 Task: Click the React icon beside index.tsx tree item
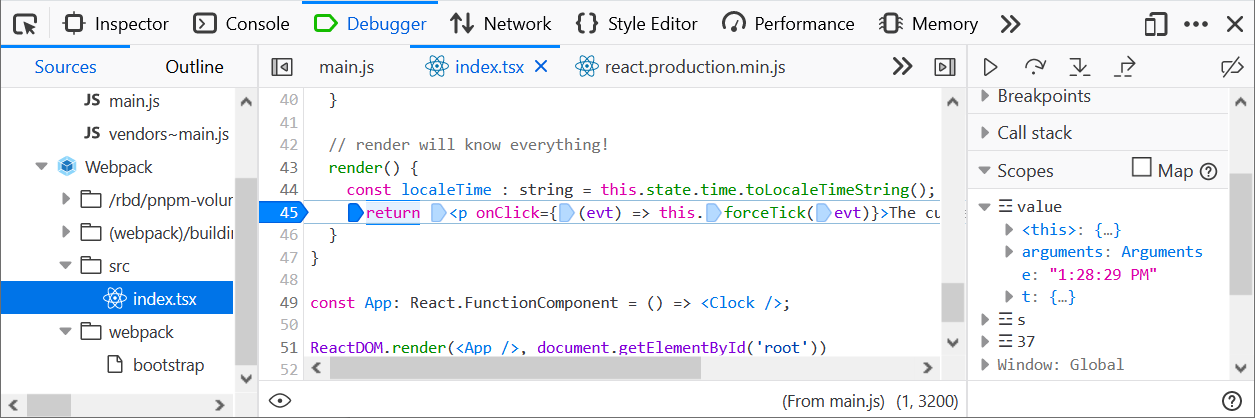pos(114,299)
